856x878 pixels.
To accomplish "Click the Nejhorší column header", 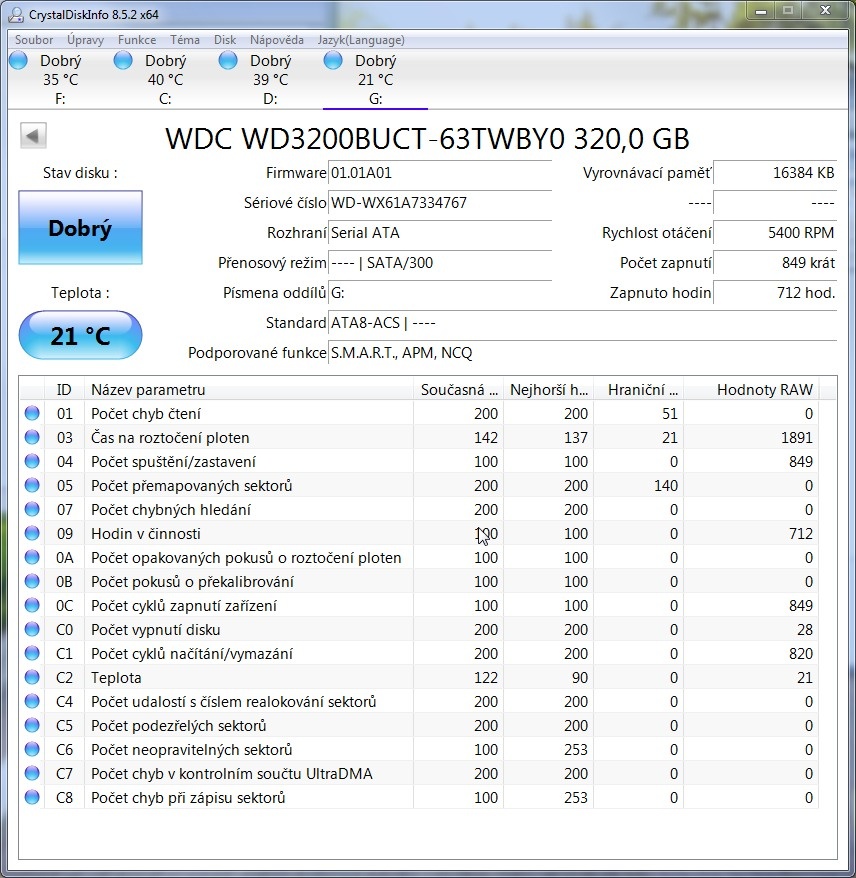I will 548,390.
